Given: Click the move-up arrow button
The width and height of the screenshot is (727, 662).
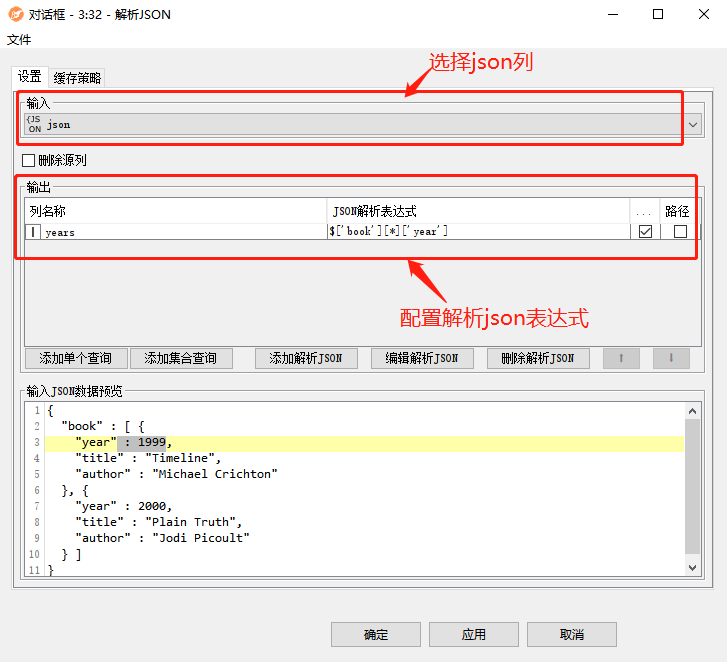Looking at the screenshot, I should coord(621,358).
